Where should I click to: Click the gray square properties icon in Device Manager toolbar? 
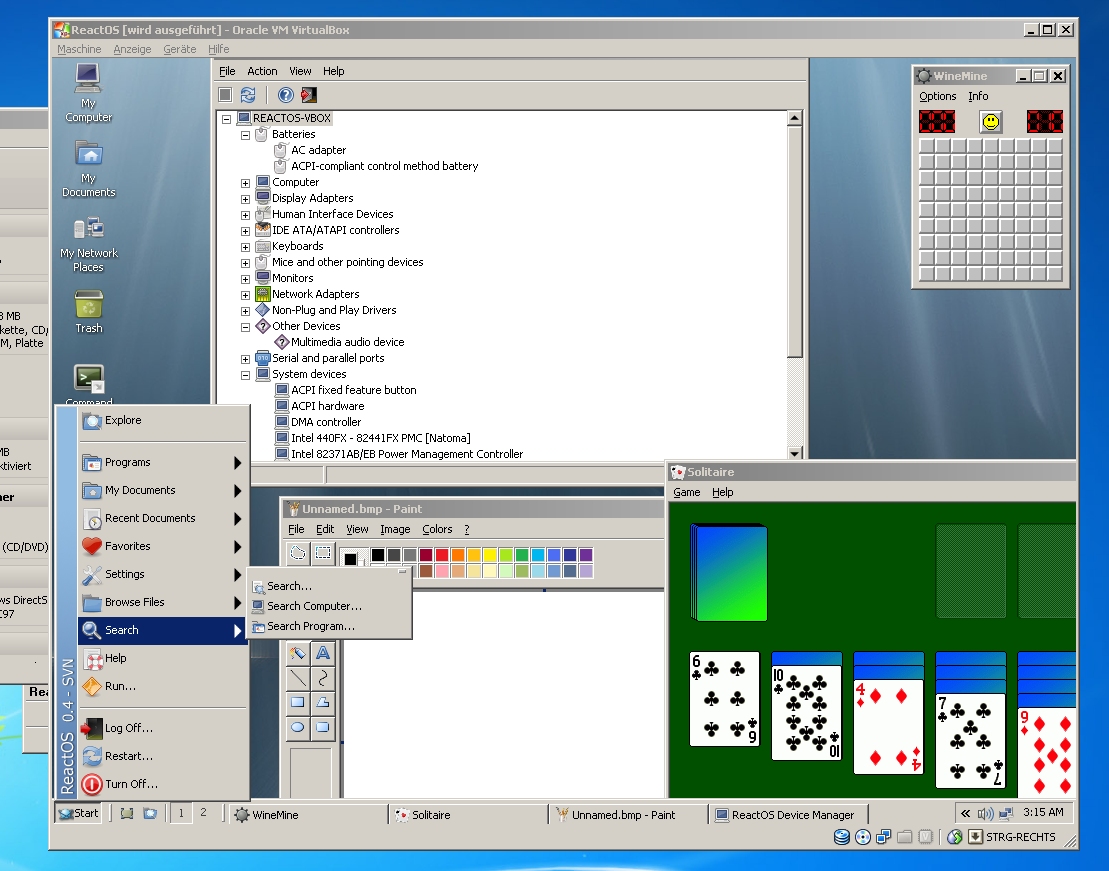[x=225, y=95]
